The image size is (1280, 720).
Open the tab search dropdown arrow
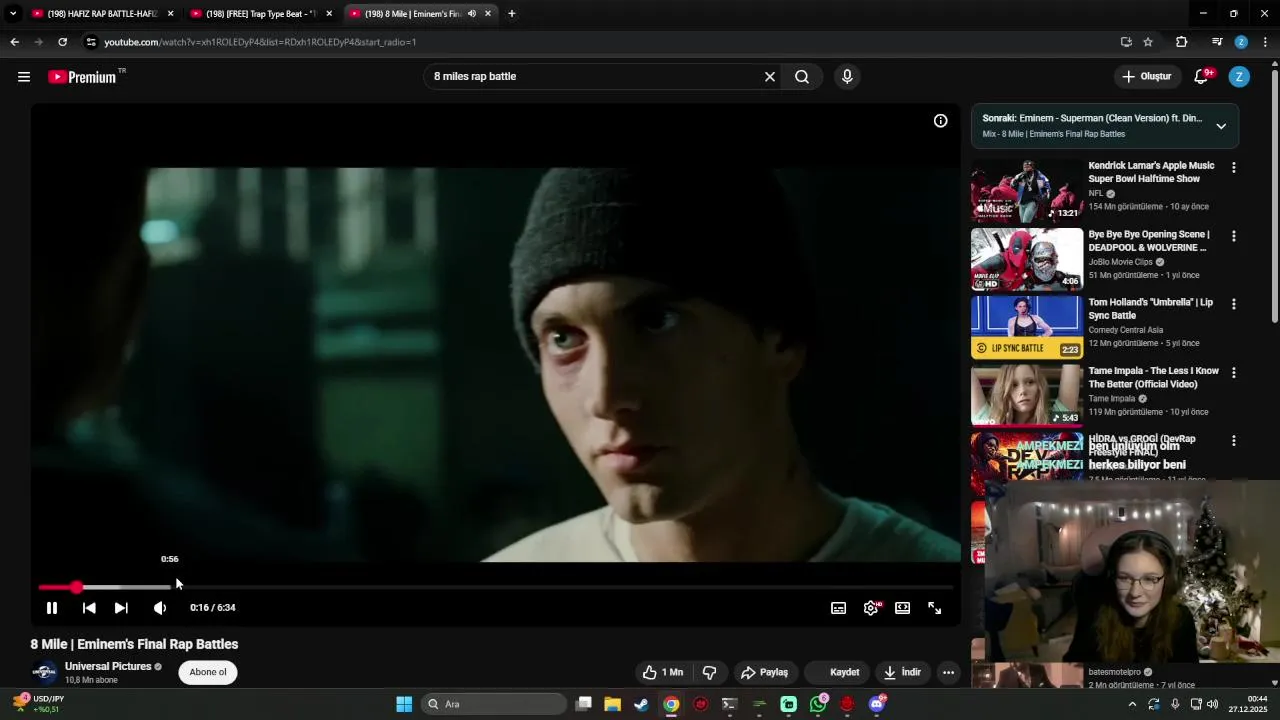(x=13, y=14)
